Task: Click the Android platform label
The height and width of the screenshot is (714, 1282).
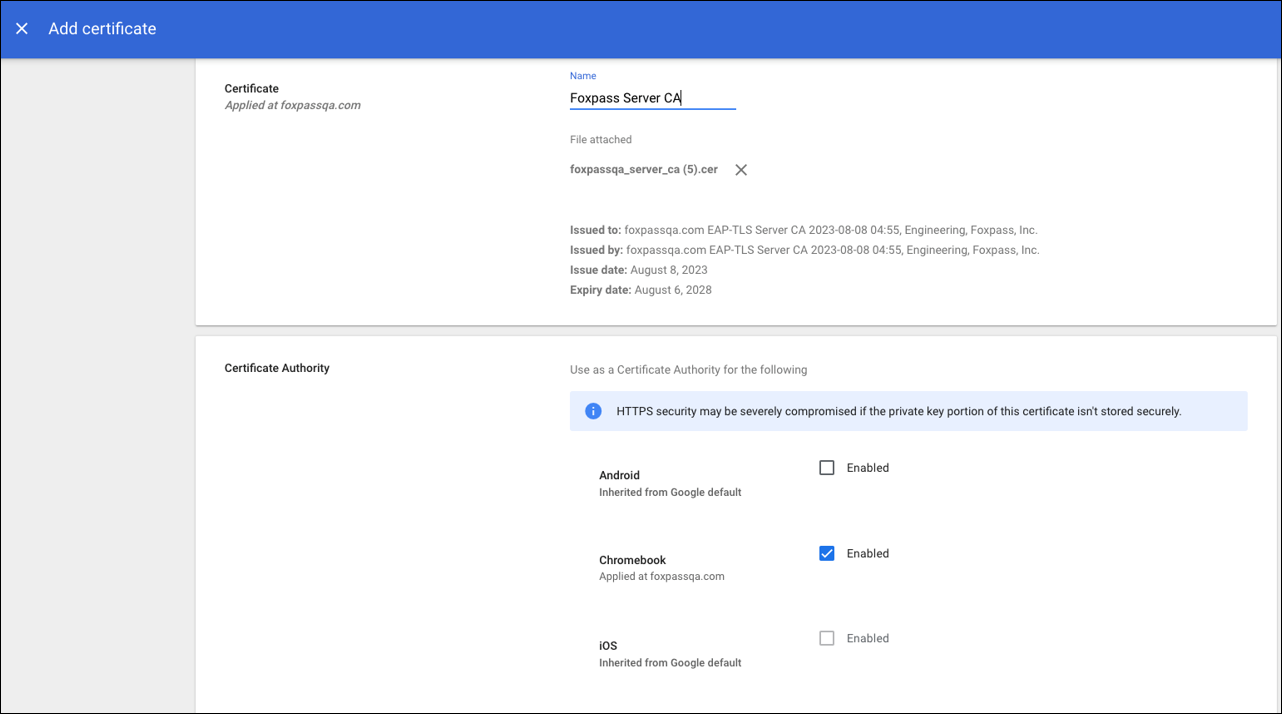Action: click(x=619, y=476)
